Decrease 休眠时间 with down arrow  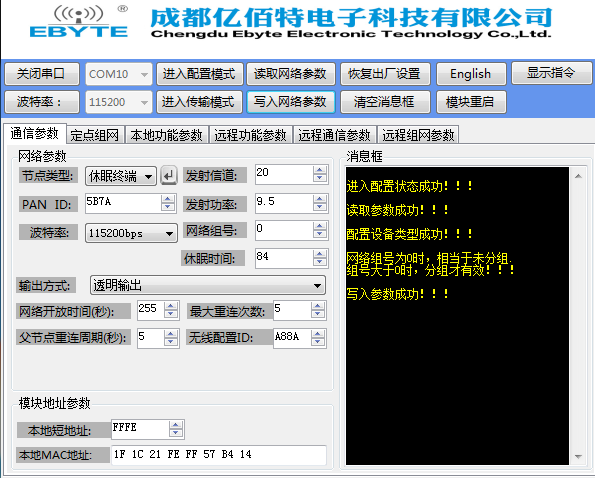[x=320, y=263]
